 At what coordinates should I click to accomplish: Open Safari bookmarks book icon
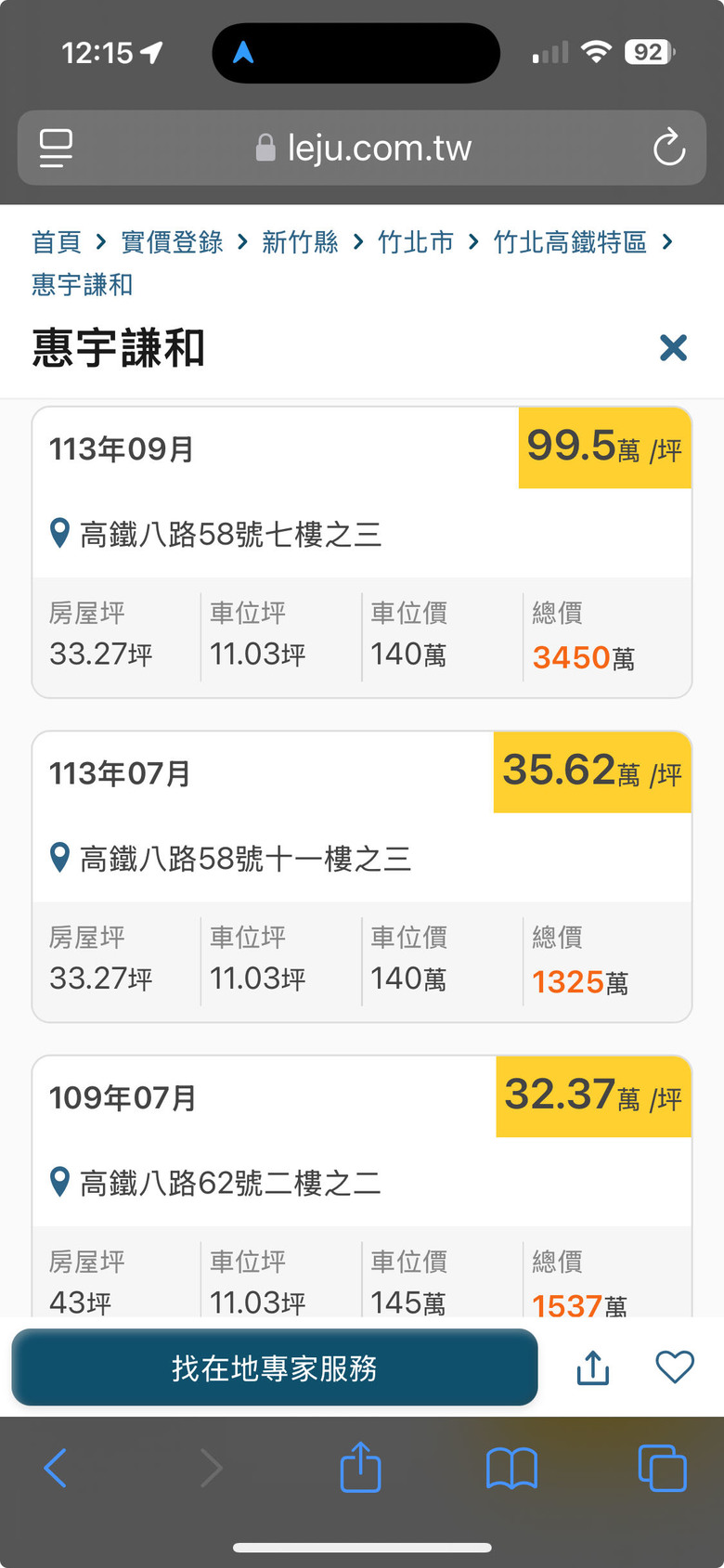(511, 1469)
